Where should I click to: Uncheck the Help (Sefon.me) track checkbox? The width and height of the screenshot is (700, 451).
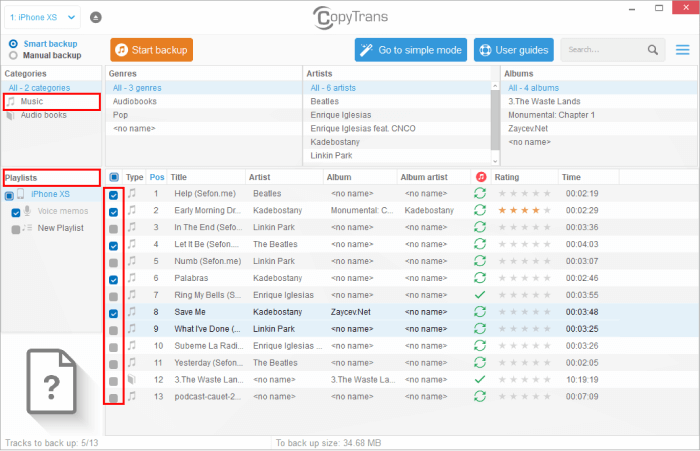[x=113, y=195]
